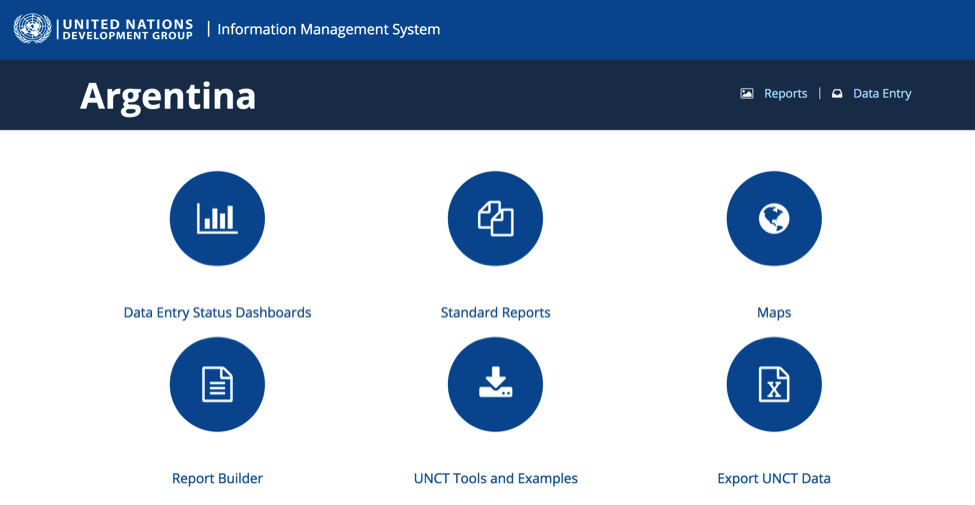Open the Data Entry Status Dashboards bar chart icon
Screen dimensions: 975x505
pyautogui.click(x=217, y=218)
